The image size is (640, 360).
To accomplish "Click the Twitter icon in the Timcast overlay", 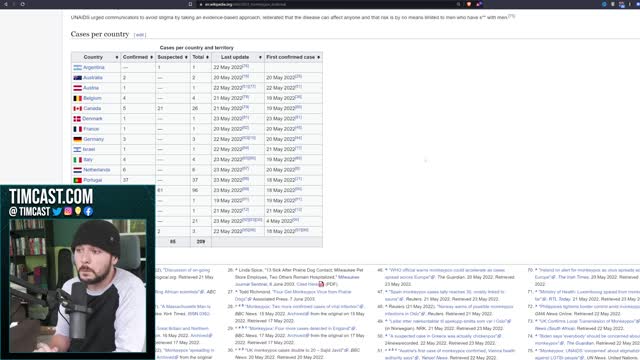I will [x=57, y=211].
